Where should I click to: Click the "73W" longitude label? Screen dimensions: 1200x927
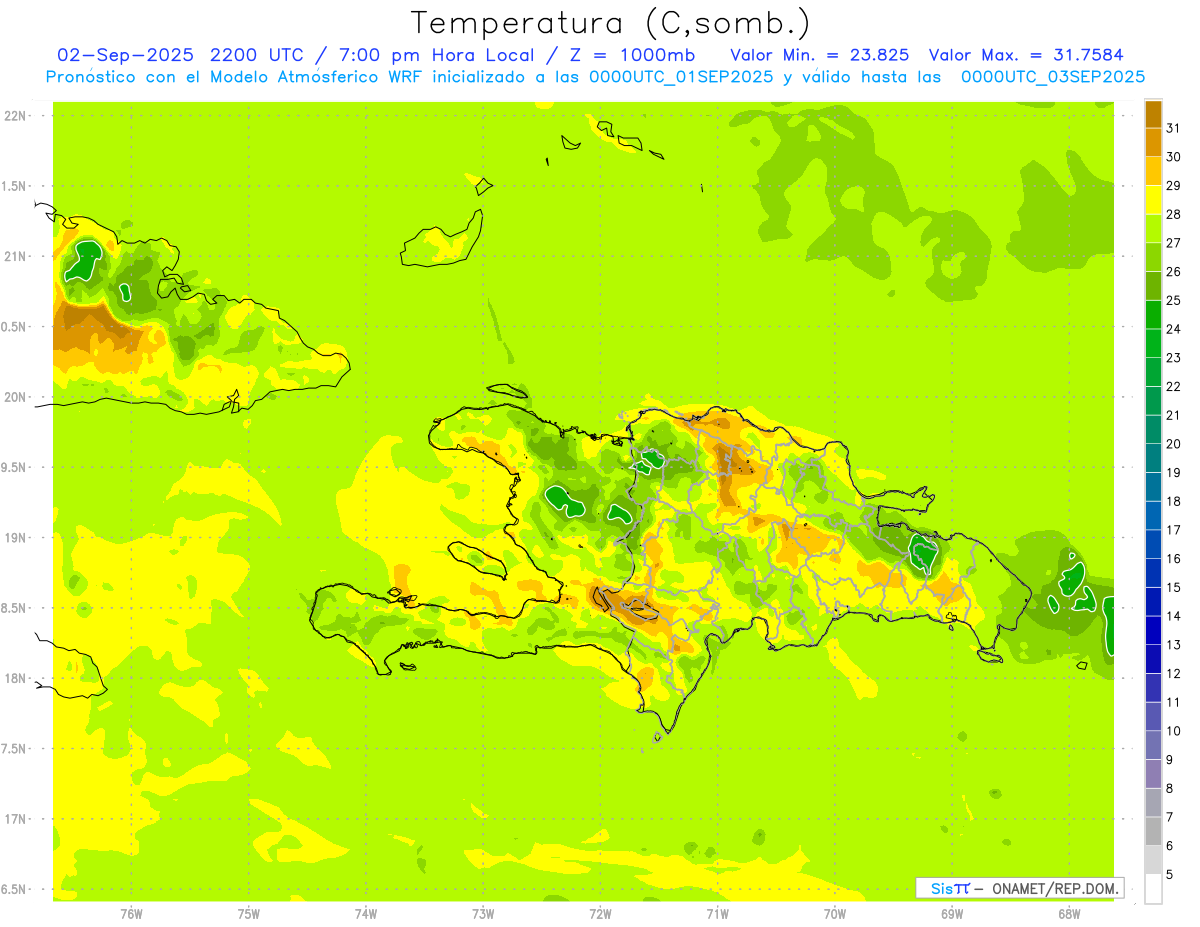pyautogui.click(x=483, y=914)
